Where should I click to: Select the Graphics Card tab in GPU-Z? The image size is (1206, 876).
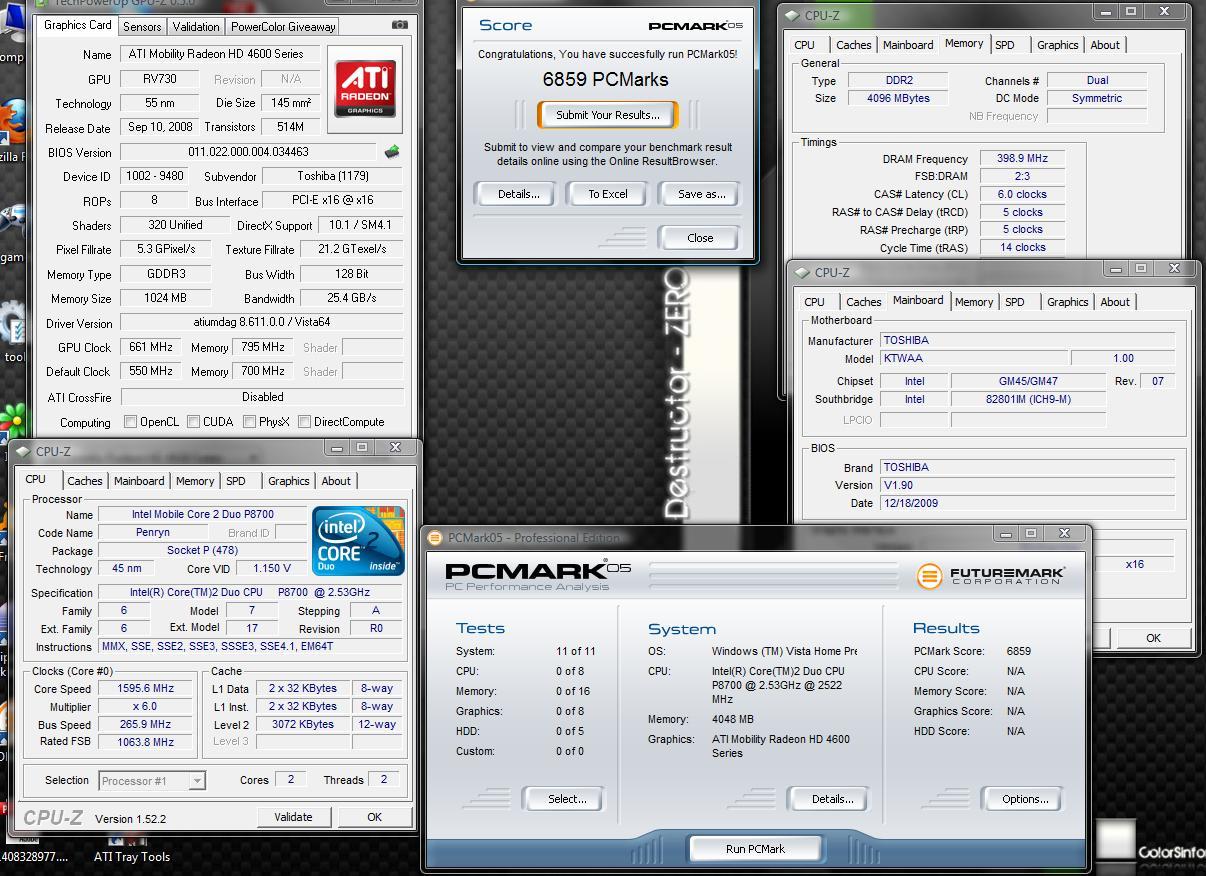[x=77, y=25]
